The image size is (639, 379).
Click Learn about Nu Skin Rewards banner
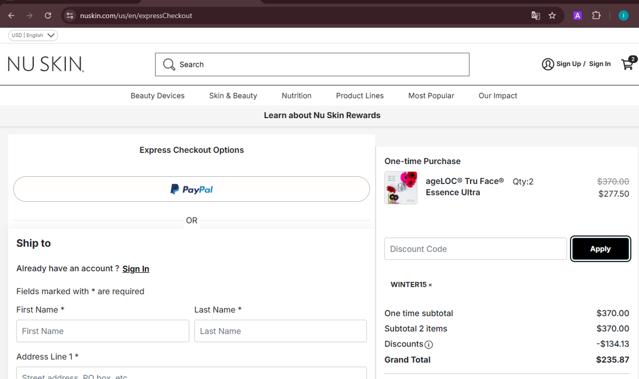click(x=322, y=115)
